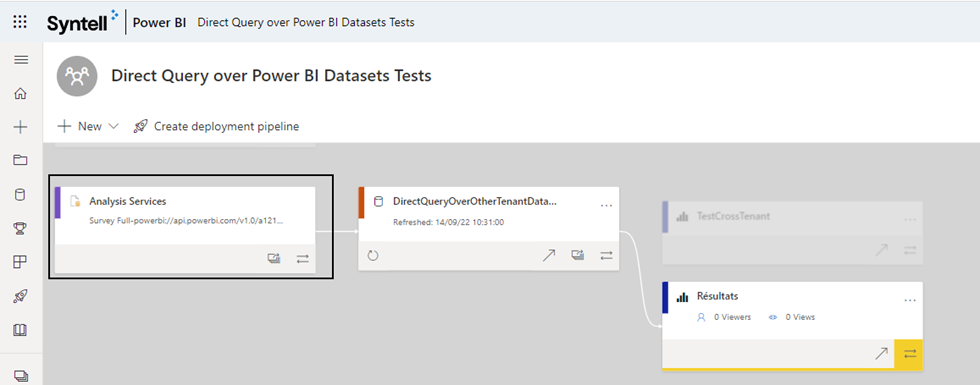The height and width of the screenshot is (385, 980).
Task: Click the Create plus icon in sidebar
Action: tap(21, 128)
